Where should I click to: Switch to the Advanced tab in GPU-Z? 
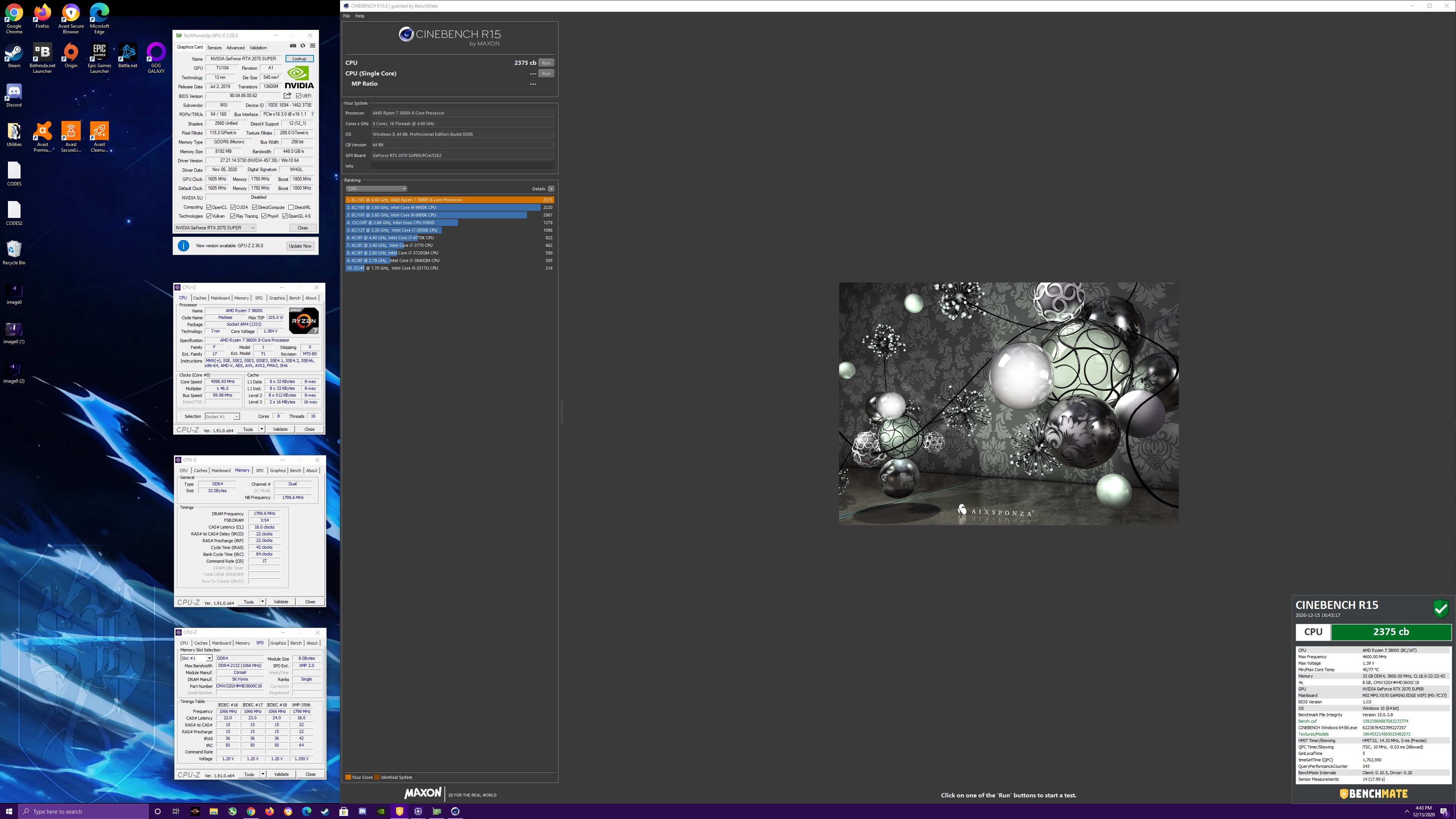(x=236, y=47)
